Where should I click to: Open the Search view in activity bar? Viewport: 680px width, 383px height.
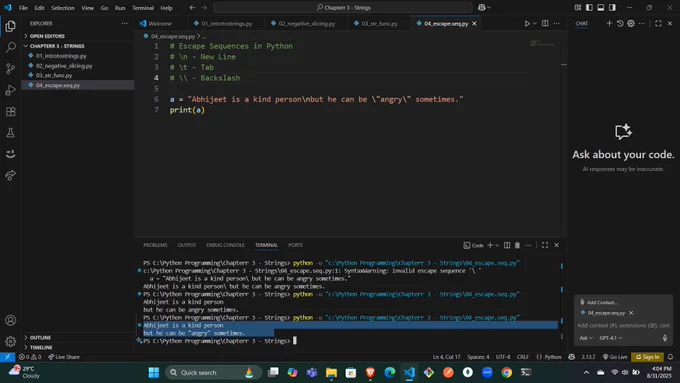tap(10, 47)
